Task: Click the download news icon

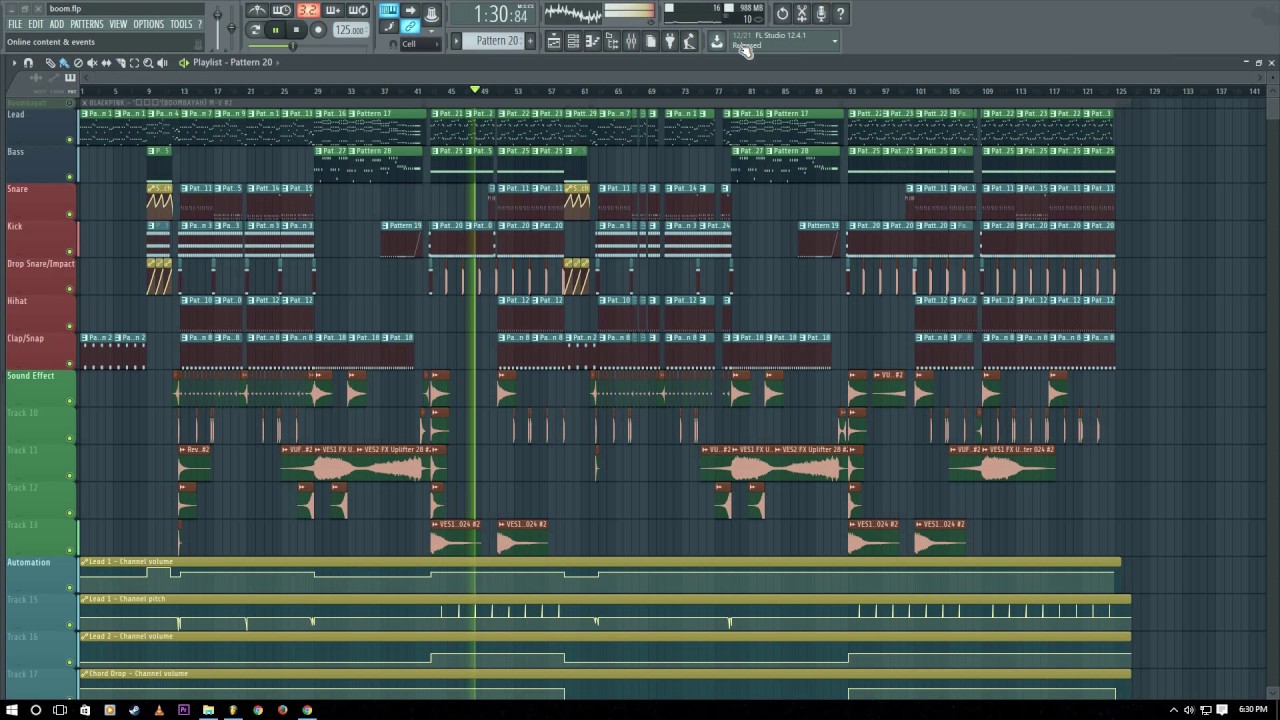Action: [716, 40]
